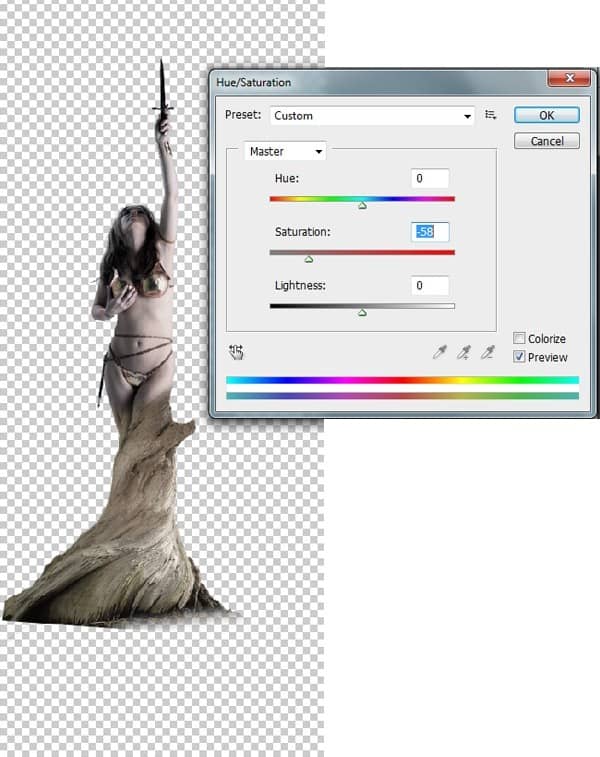Activate the on-image targeted adjustment hand tool
Viewport: 600px width, 757px height.
coord(237,352)
